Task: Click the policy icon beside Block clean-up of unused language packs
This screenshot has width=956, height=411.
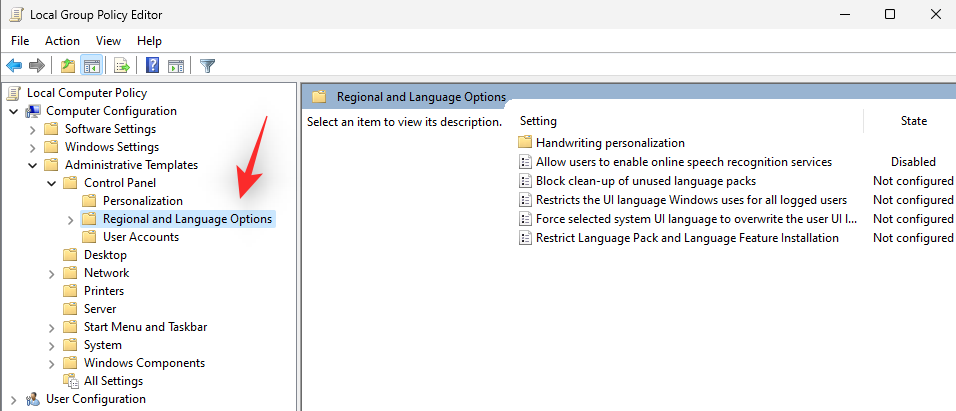Action: click(x=525, y=181)
